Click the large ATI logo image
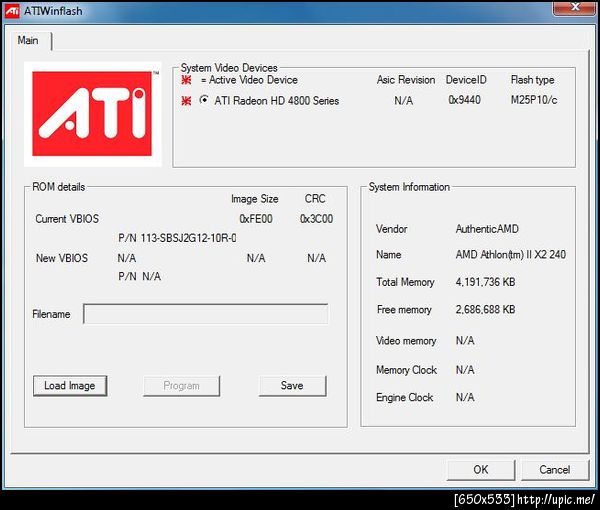 (x=92, y=114)
